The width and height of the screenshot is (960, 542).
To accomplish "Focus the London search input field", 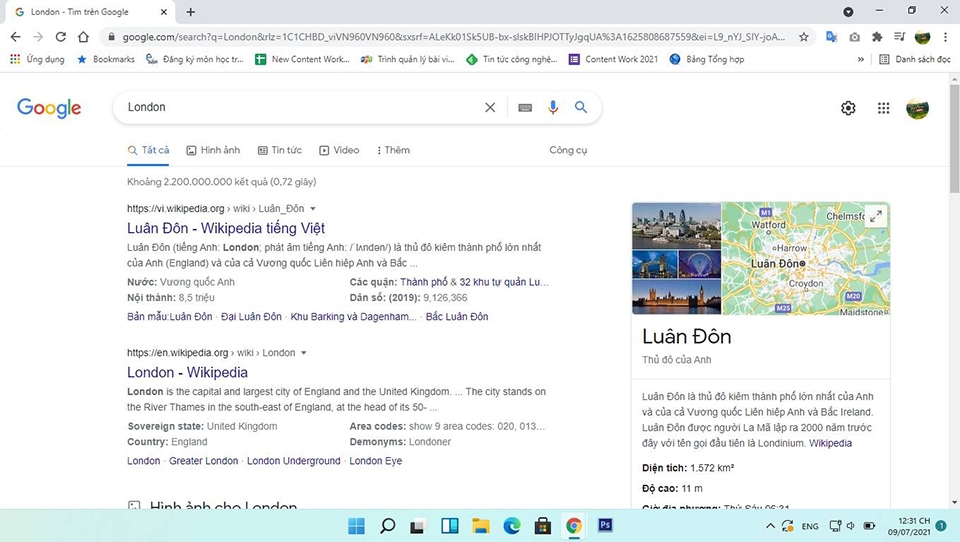I will point(300,107).
